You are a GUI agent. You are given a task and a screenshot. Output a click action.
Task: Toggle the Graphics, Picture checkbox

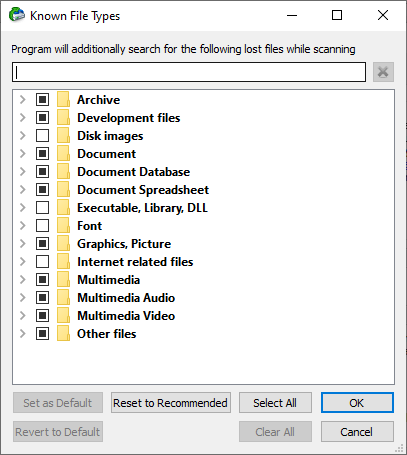pos(42,243)
